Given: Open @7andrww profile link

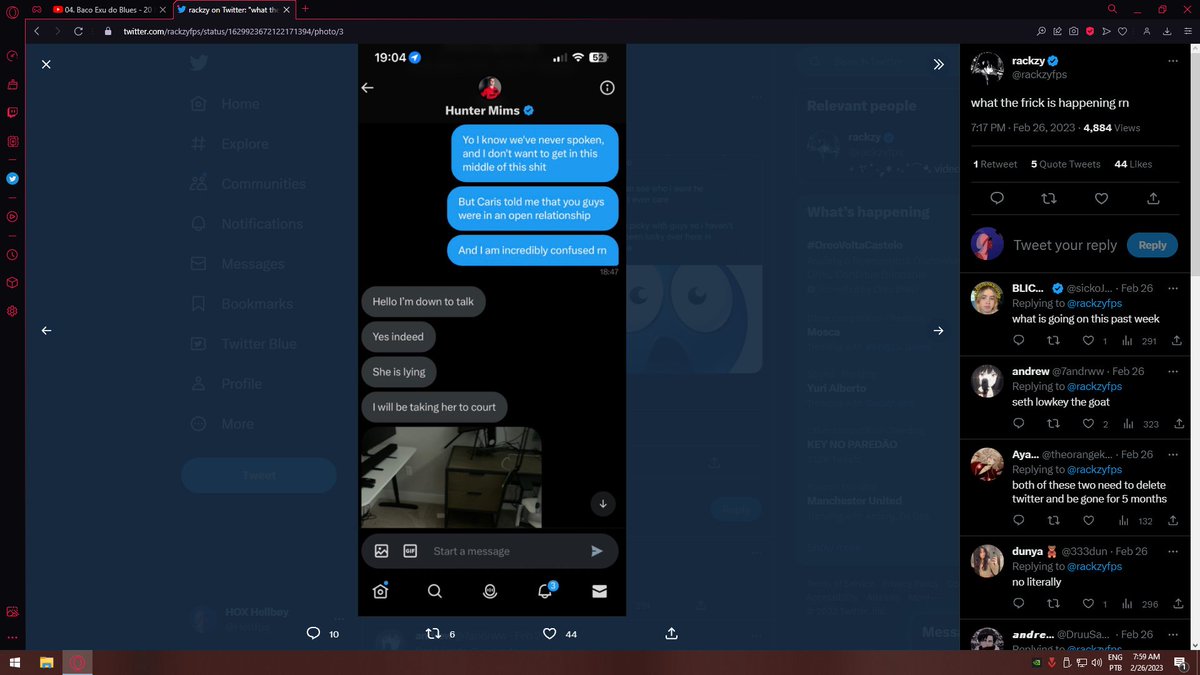Looking at the screenshot, I should click(x=1079, y=371).
